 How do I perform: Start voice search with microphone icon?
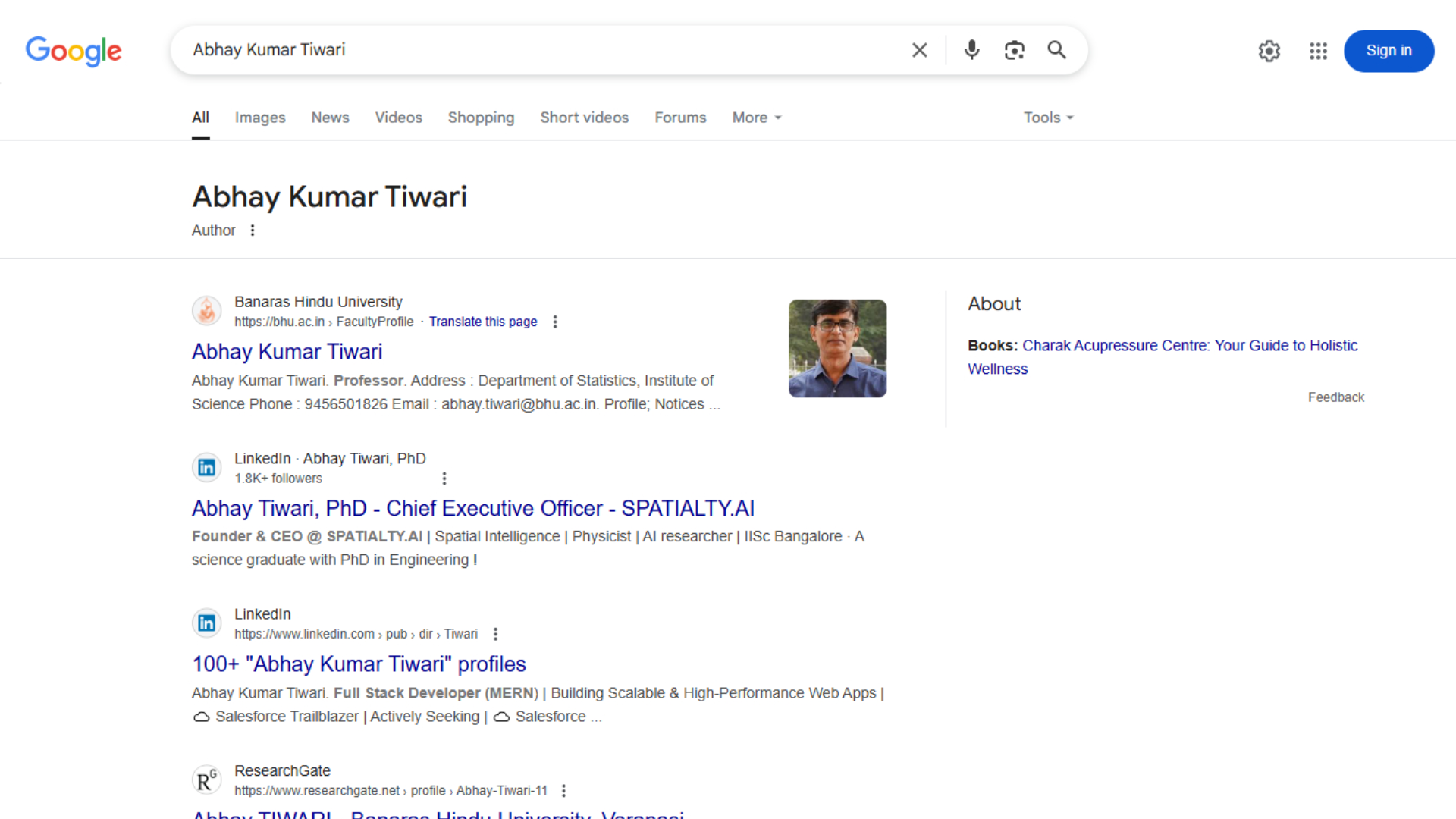971,50
